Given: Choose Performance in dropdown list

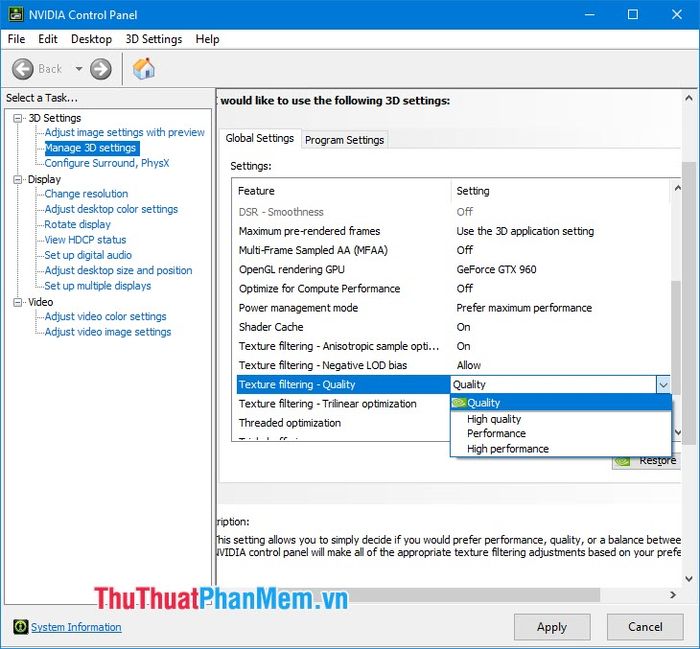Looking at the screenshot, I should [x=561, y=433].
